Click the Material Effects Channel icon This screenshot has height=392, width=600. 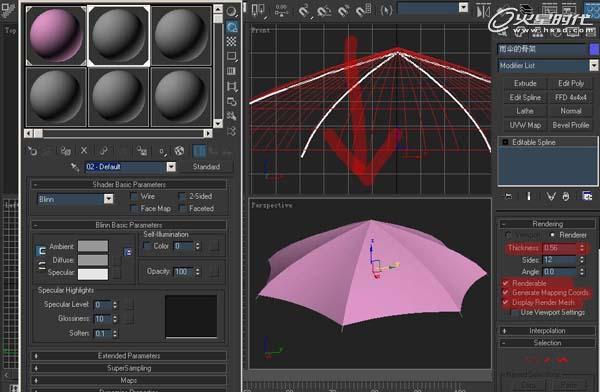pyautogui.click(x=162, y=152)
